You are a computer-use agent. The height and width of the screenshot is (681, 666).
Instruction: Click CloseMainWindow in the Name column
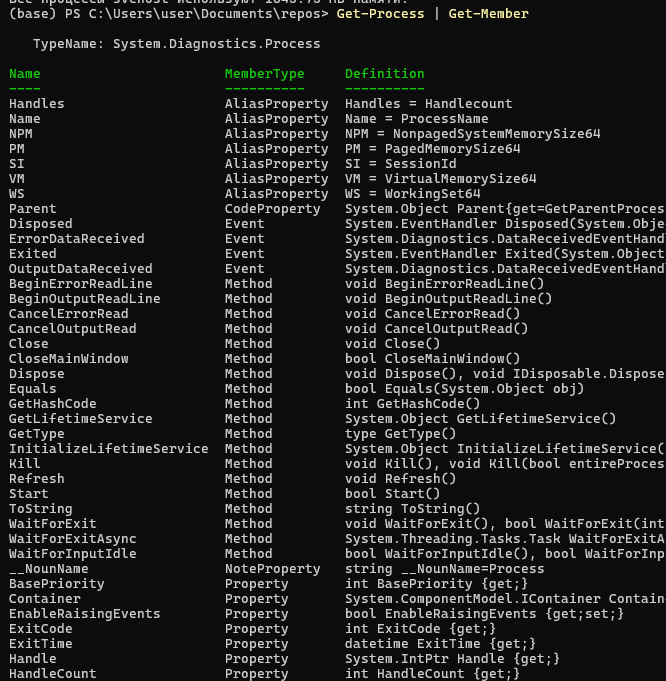[x=68, y=359]
